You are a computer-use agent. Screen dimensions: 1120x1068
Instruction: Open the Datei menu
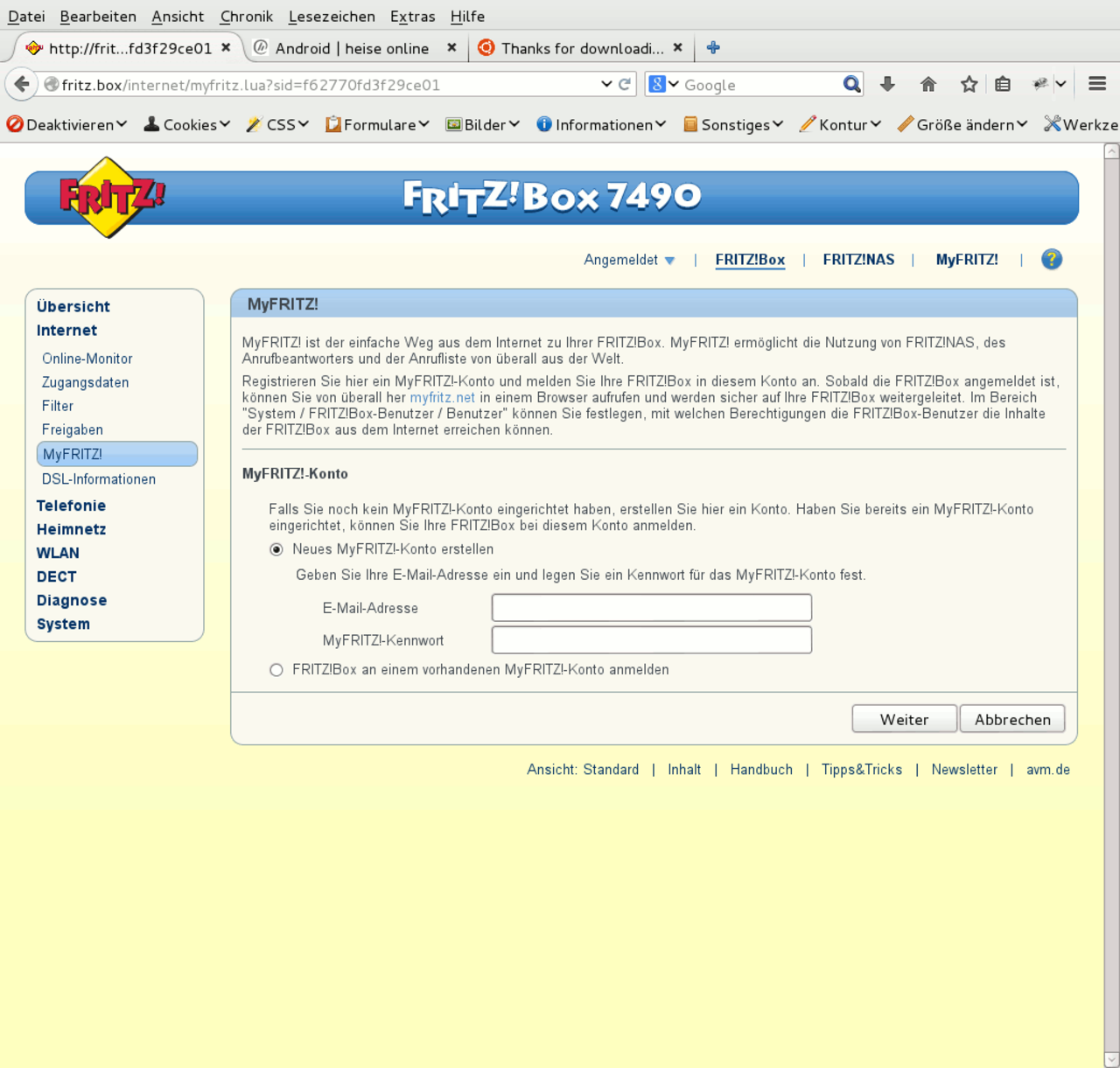(x=26, y=16)
